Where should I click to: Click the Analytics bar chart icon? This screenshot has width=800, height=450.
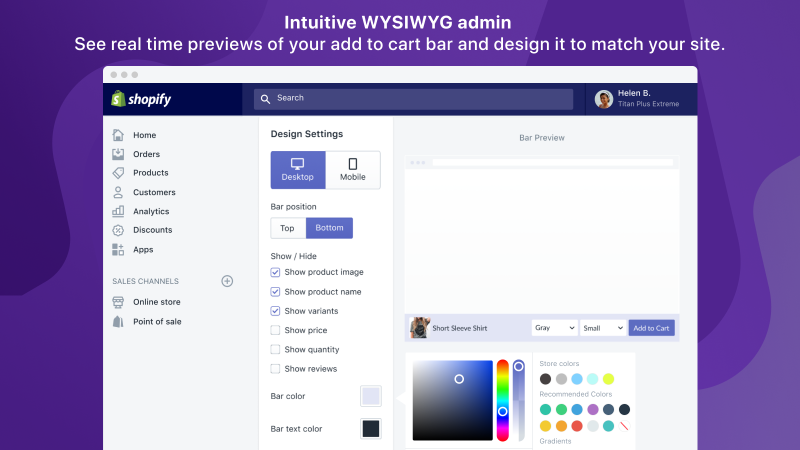[118, 211]
